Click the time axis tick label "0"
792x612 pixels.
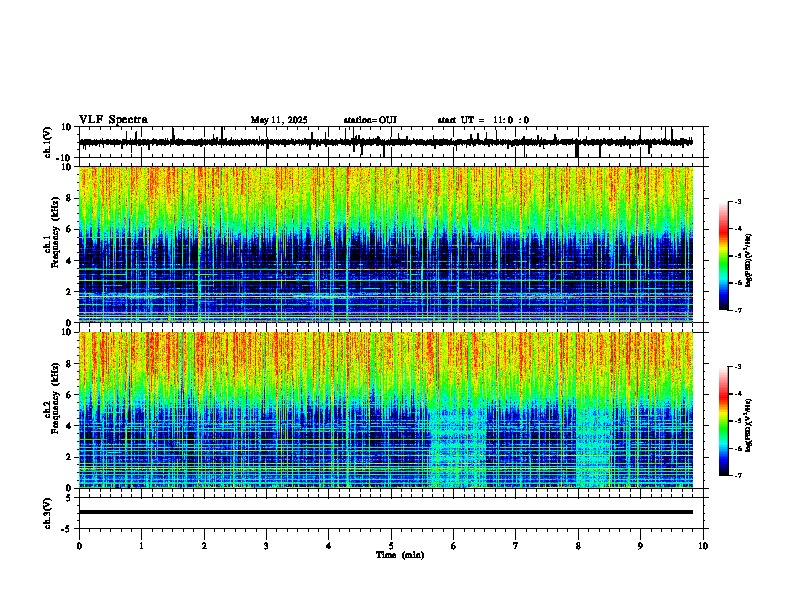pos(79,546)
